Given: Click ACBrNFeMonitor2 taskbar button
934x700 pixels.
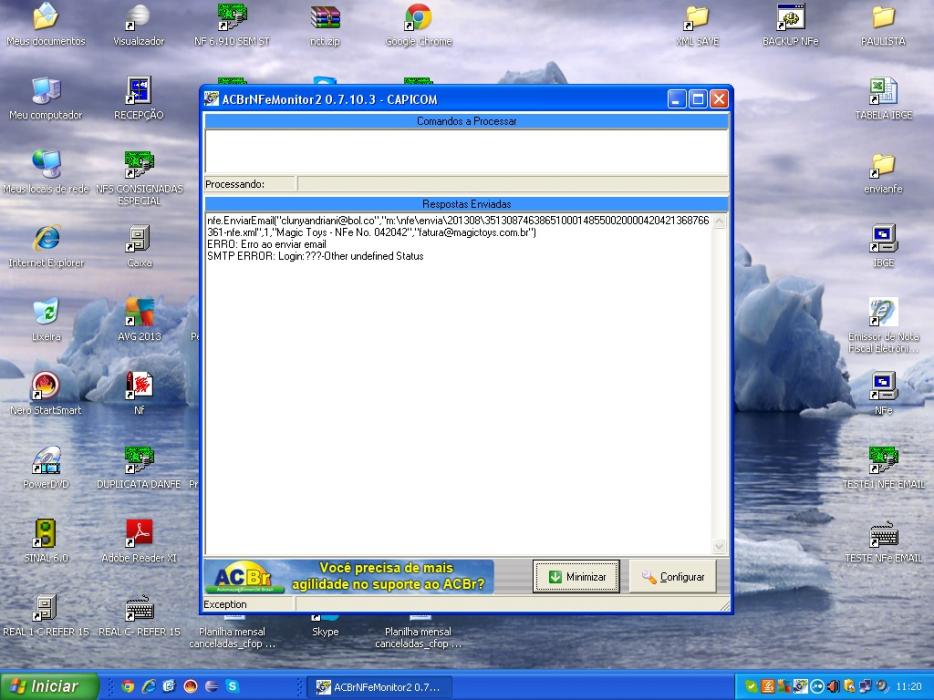Looking at the screenshot, I should 379,687.
